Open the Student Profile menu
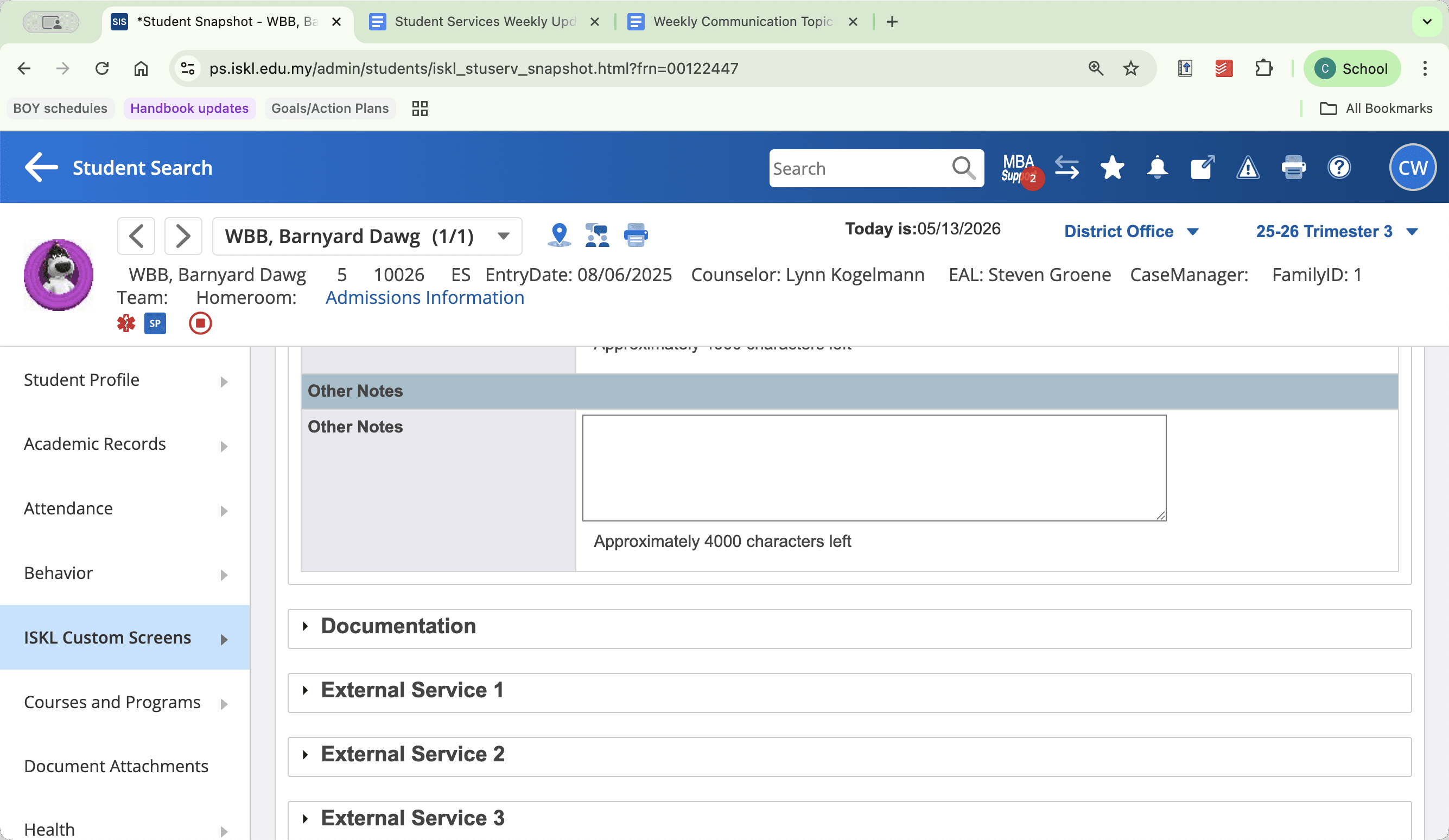1449x840 pixels. [x=125, y=380]
